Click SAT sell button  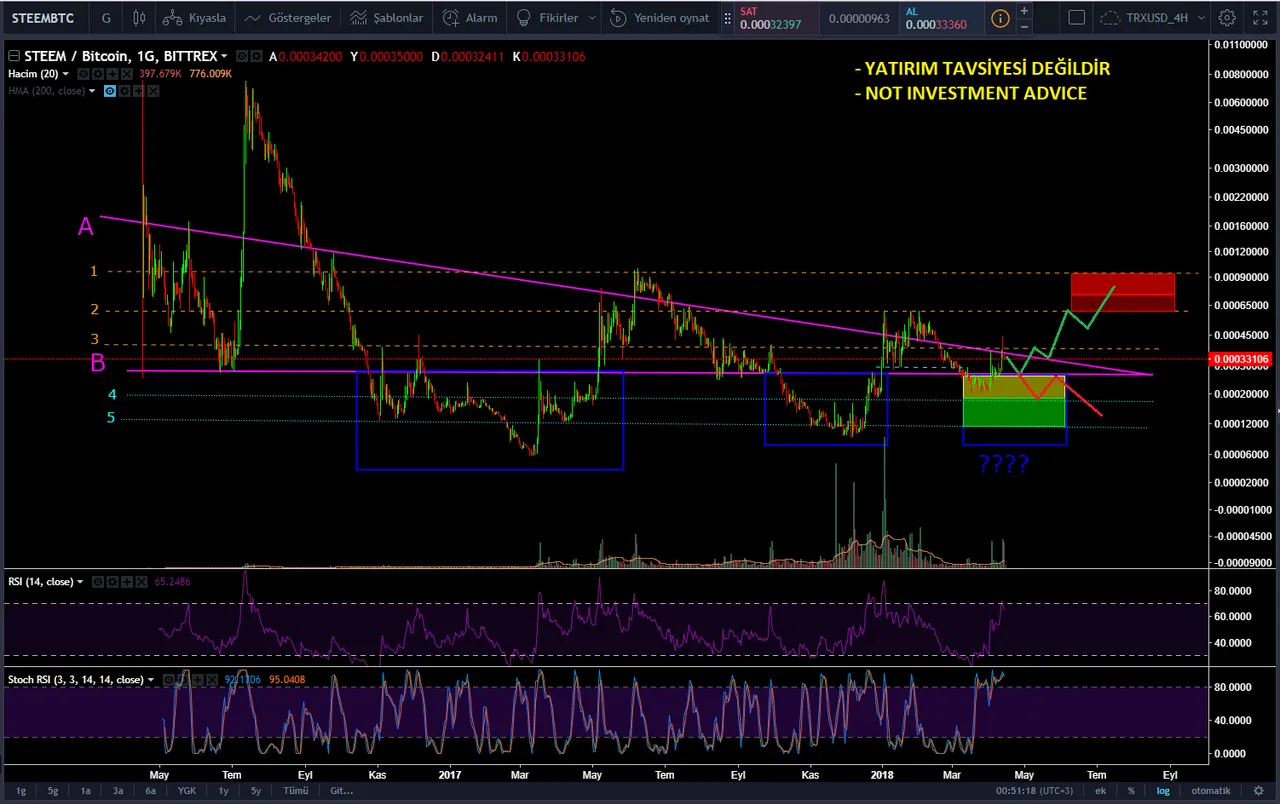coord(777,17)
